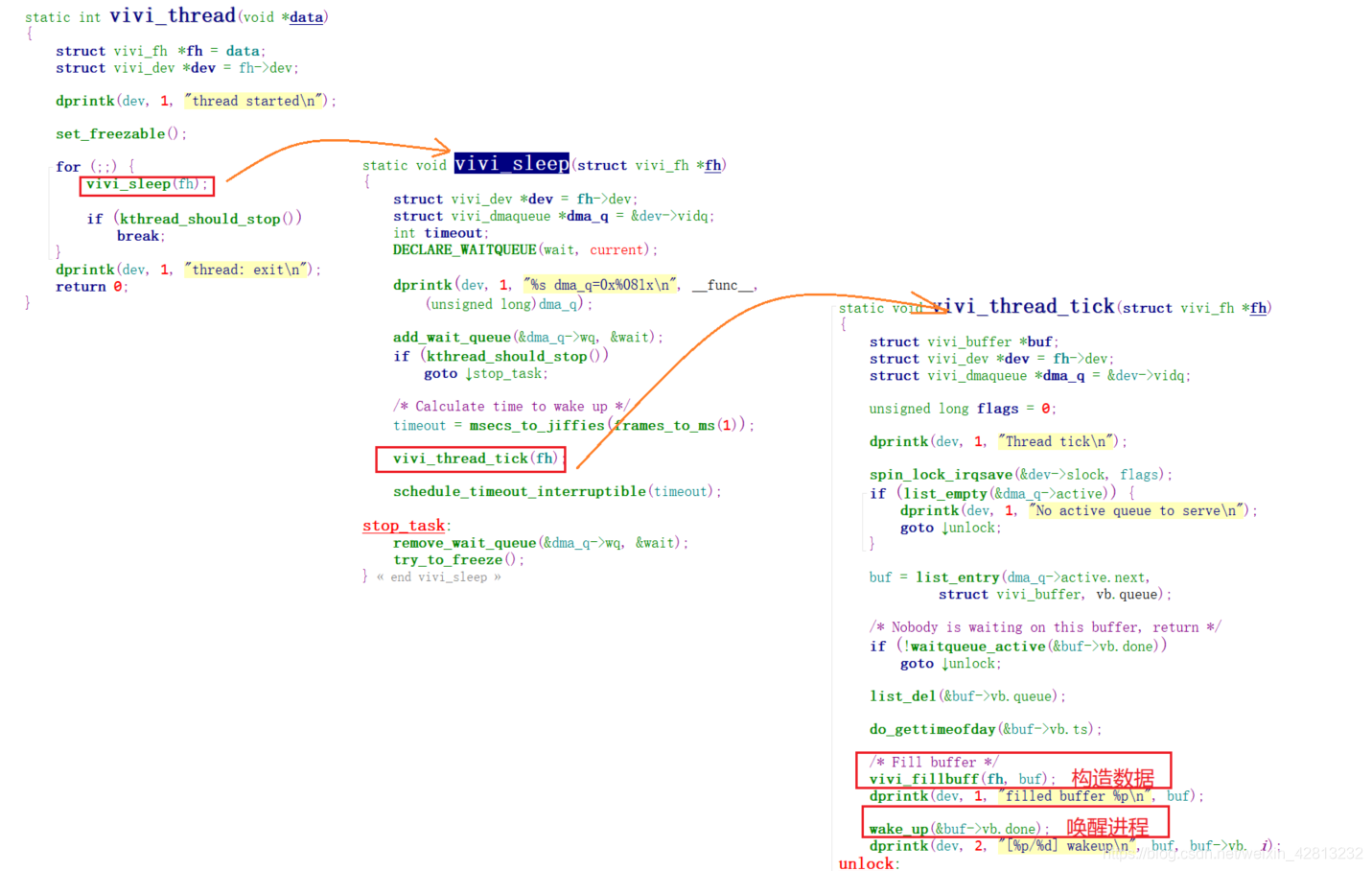The image size is (1372, 871).
Task: Click the set_freezable() call
Action: 121,134
